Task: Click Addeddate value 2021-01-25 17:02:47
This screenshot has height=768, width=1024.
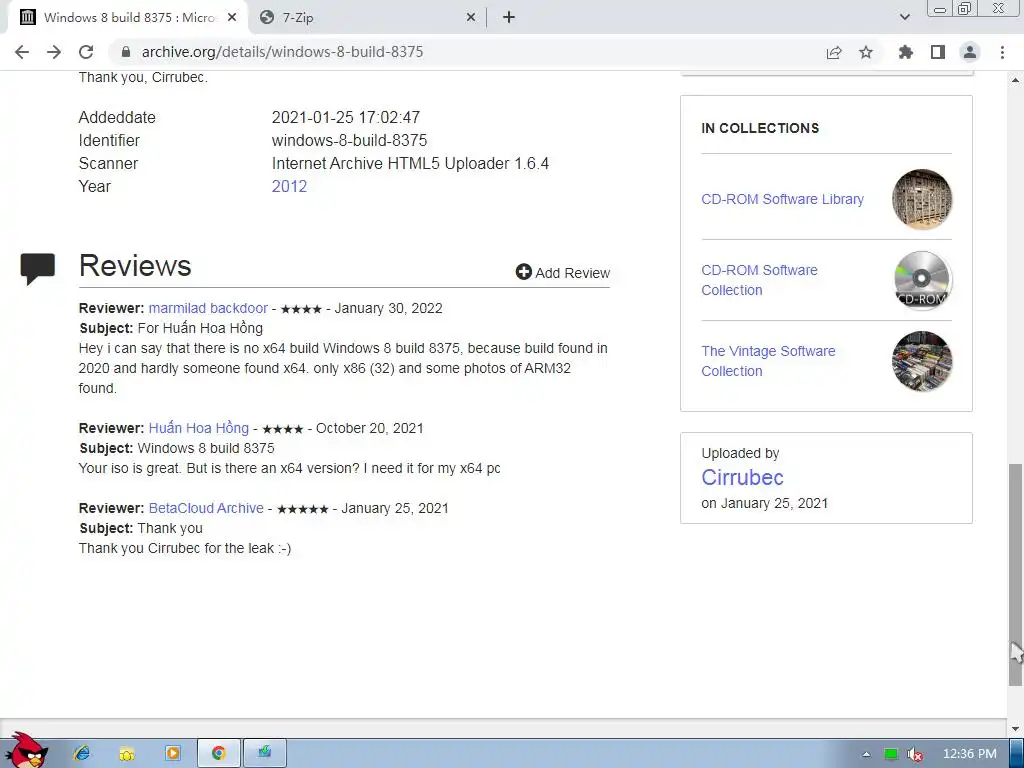Action: click(345, 118)
